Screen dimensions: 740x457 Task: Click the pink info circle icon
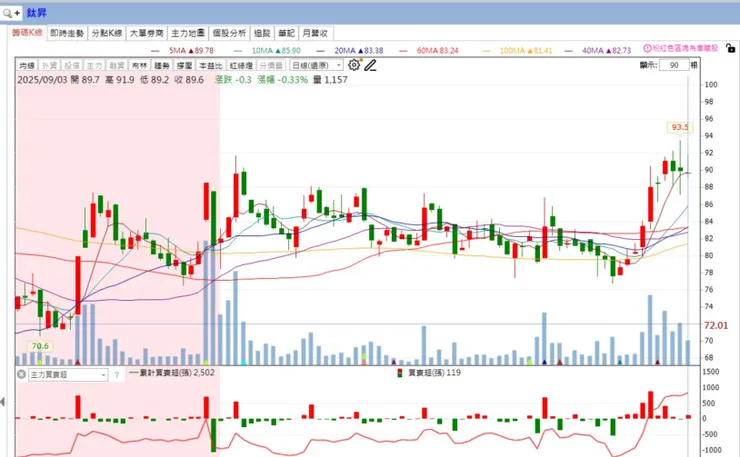[x=648, y=48]
